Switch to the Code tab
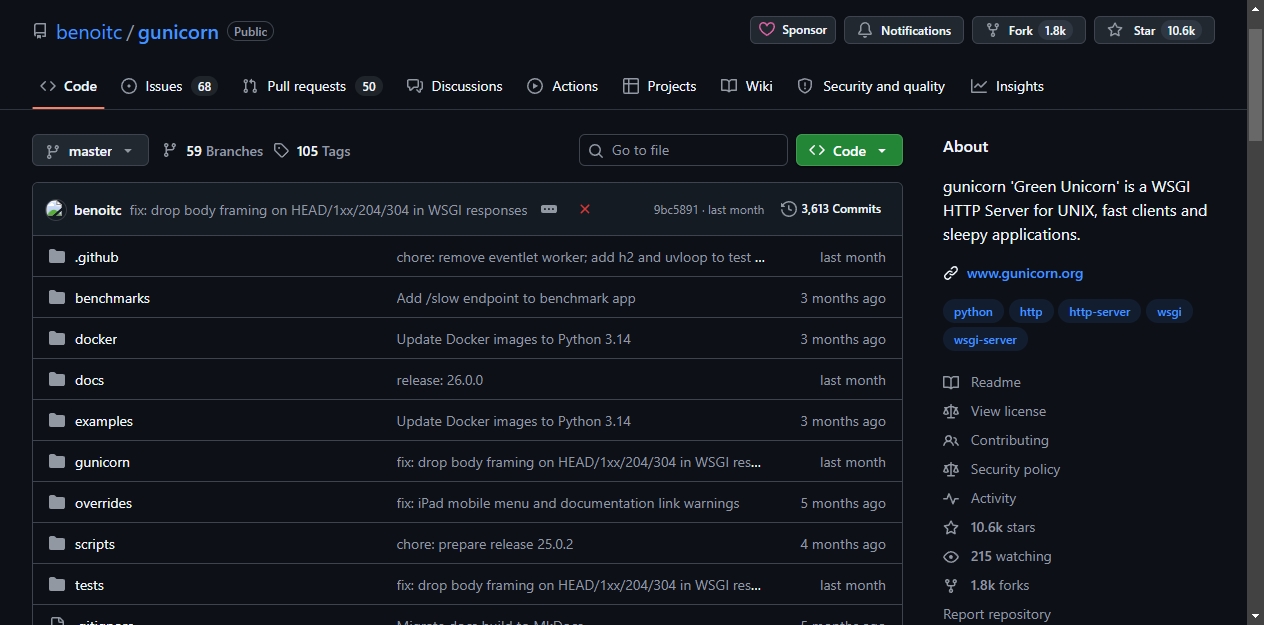1264x625 pixels. (x=68, y=86)
